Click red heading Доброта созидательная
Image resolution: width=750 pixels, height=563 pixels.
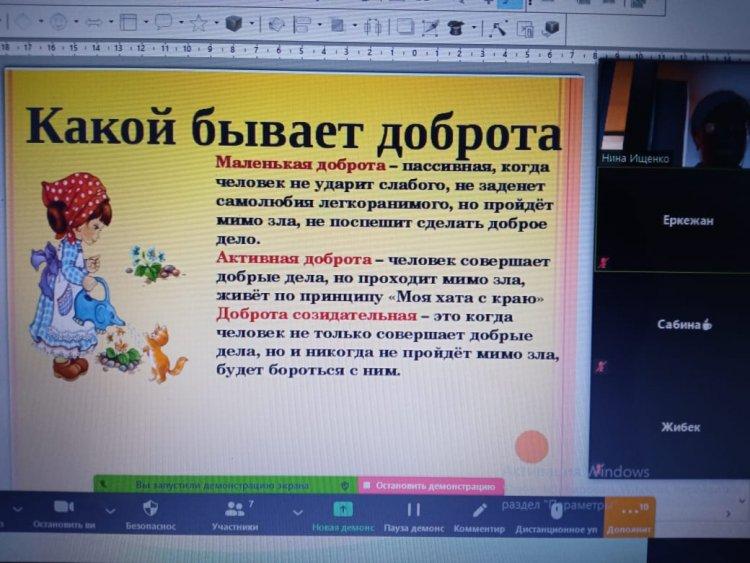click(317, 315)
